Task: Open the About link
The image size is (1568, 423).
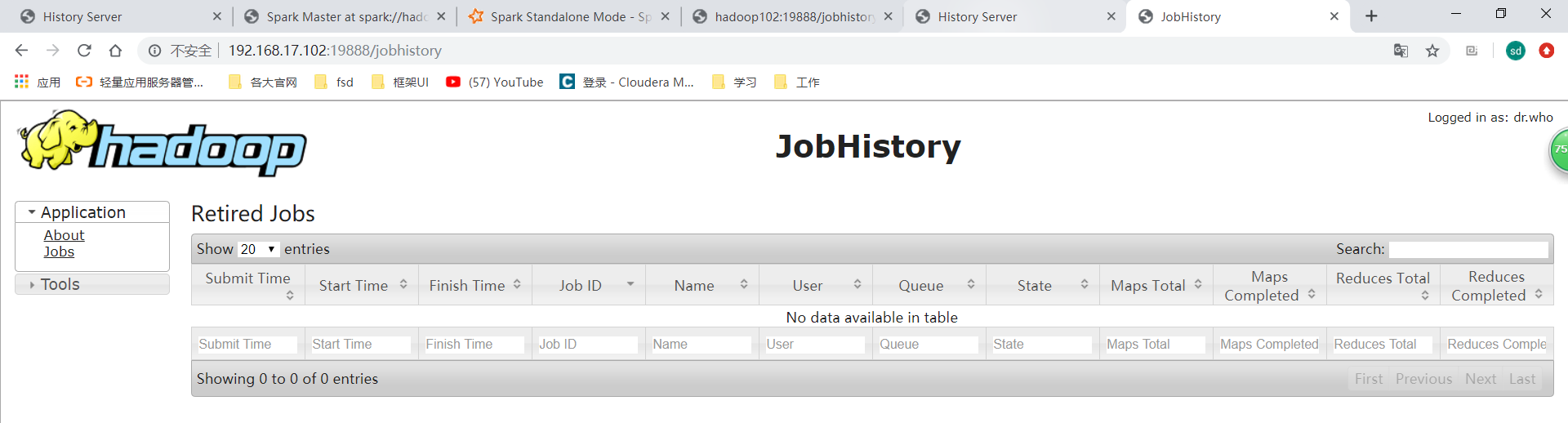Action: [x=64, y=235]
